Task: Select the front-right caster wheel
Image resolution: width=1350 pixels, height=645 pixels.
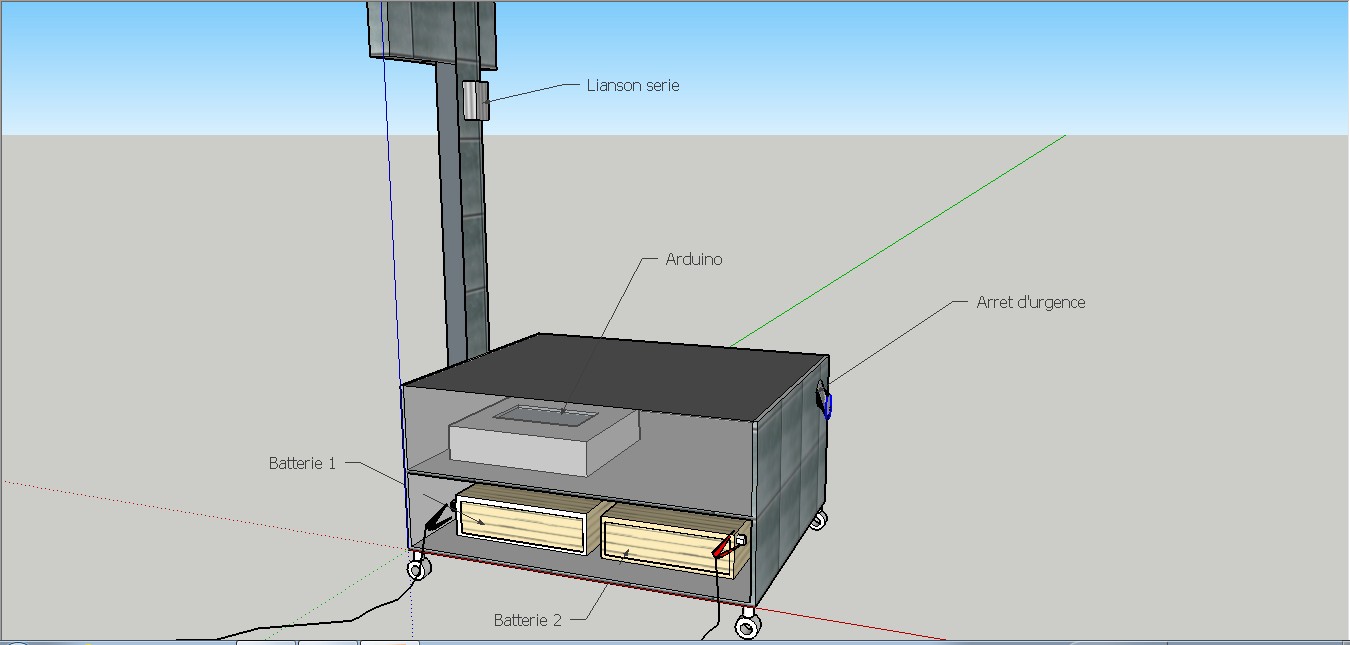Action: coord(747,627)
